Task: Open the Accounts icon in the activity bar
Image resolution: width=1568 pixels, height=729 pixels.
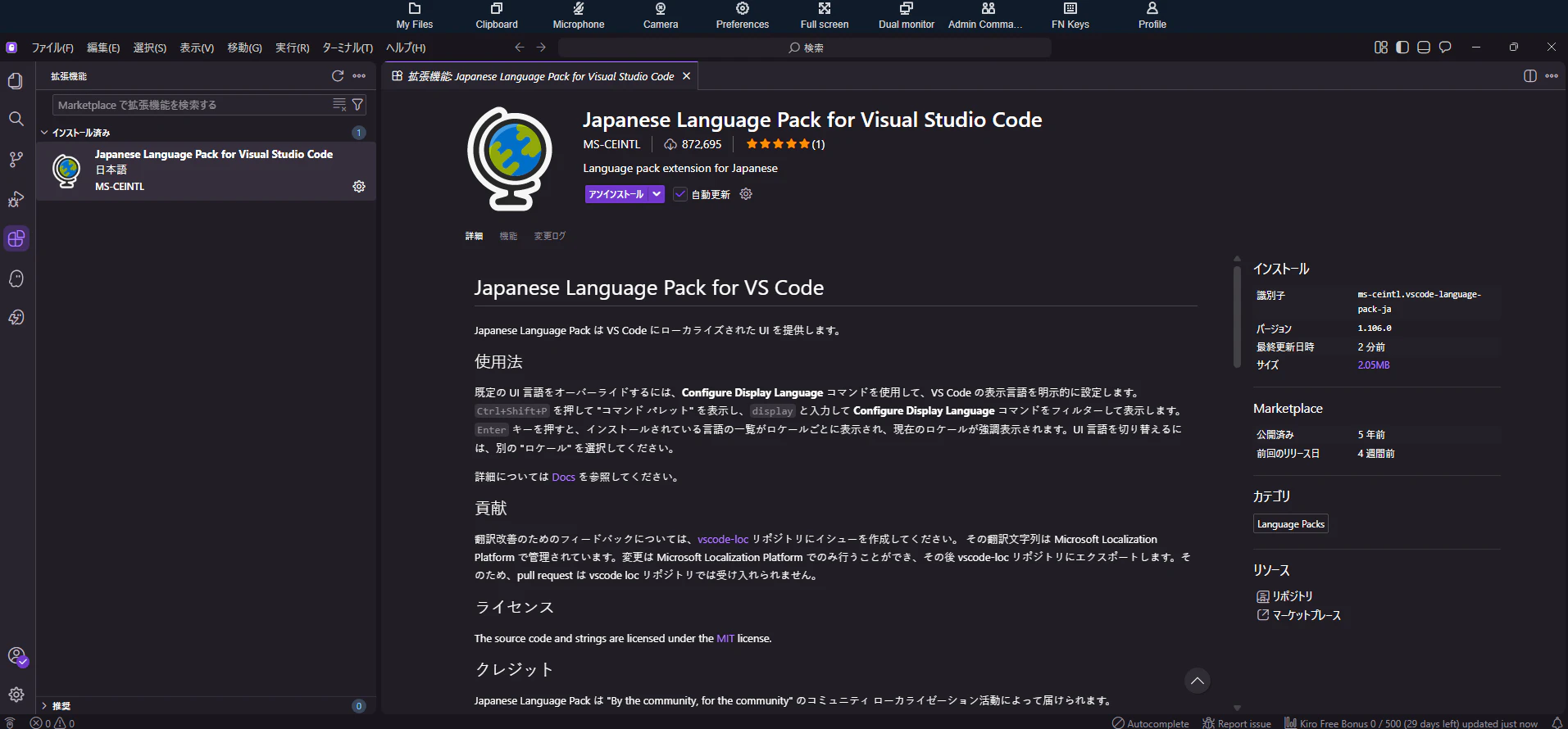Action: click(x=16, y=656)
